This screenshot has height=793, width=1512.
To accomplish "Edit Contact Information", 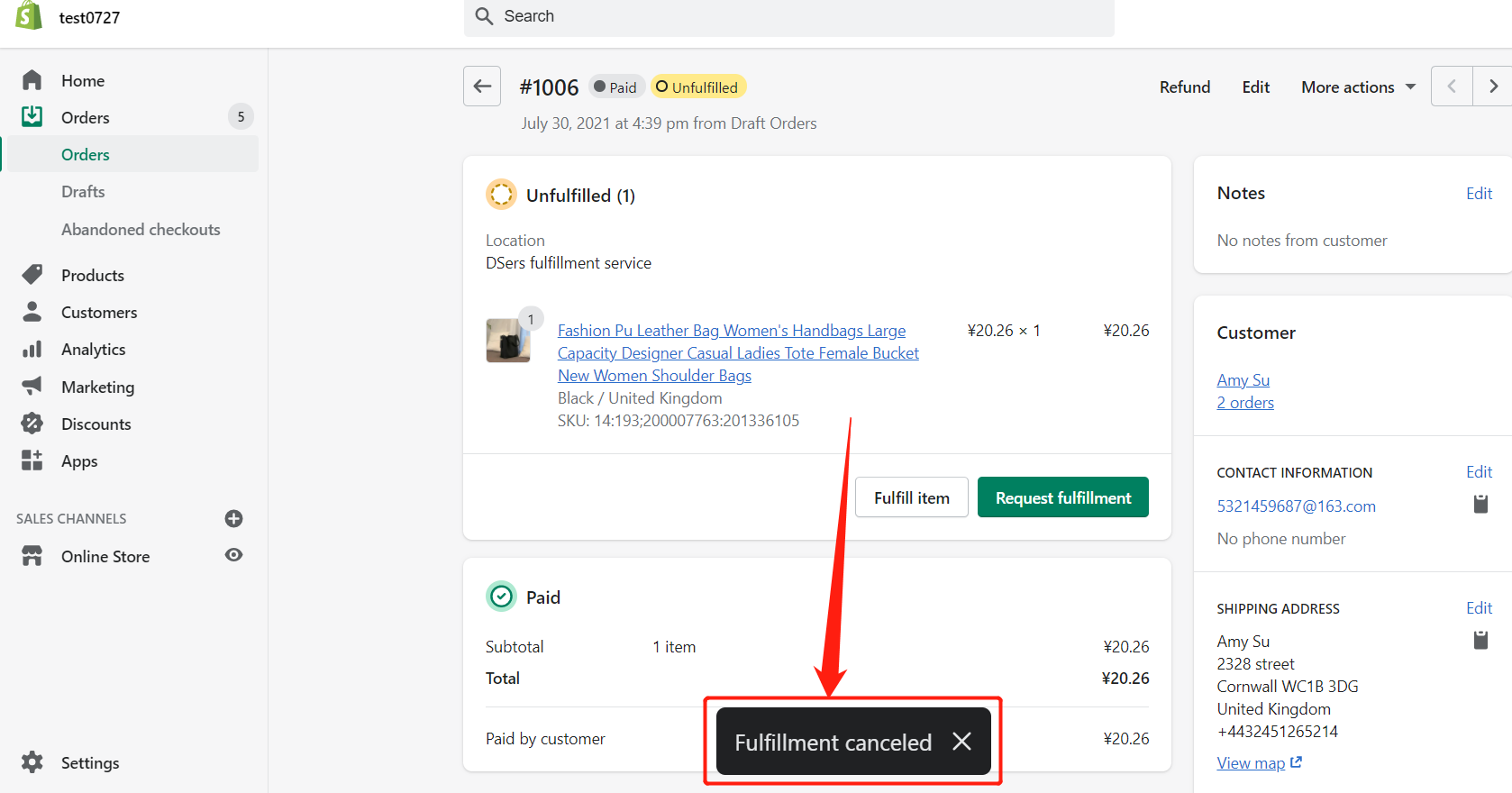I will point(1479,472).
